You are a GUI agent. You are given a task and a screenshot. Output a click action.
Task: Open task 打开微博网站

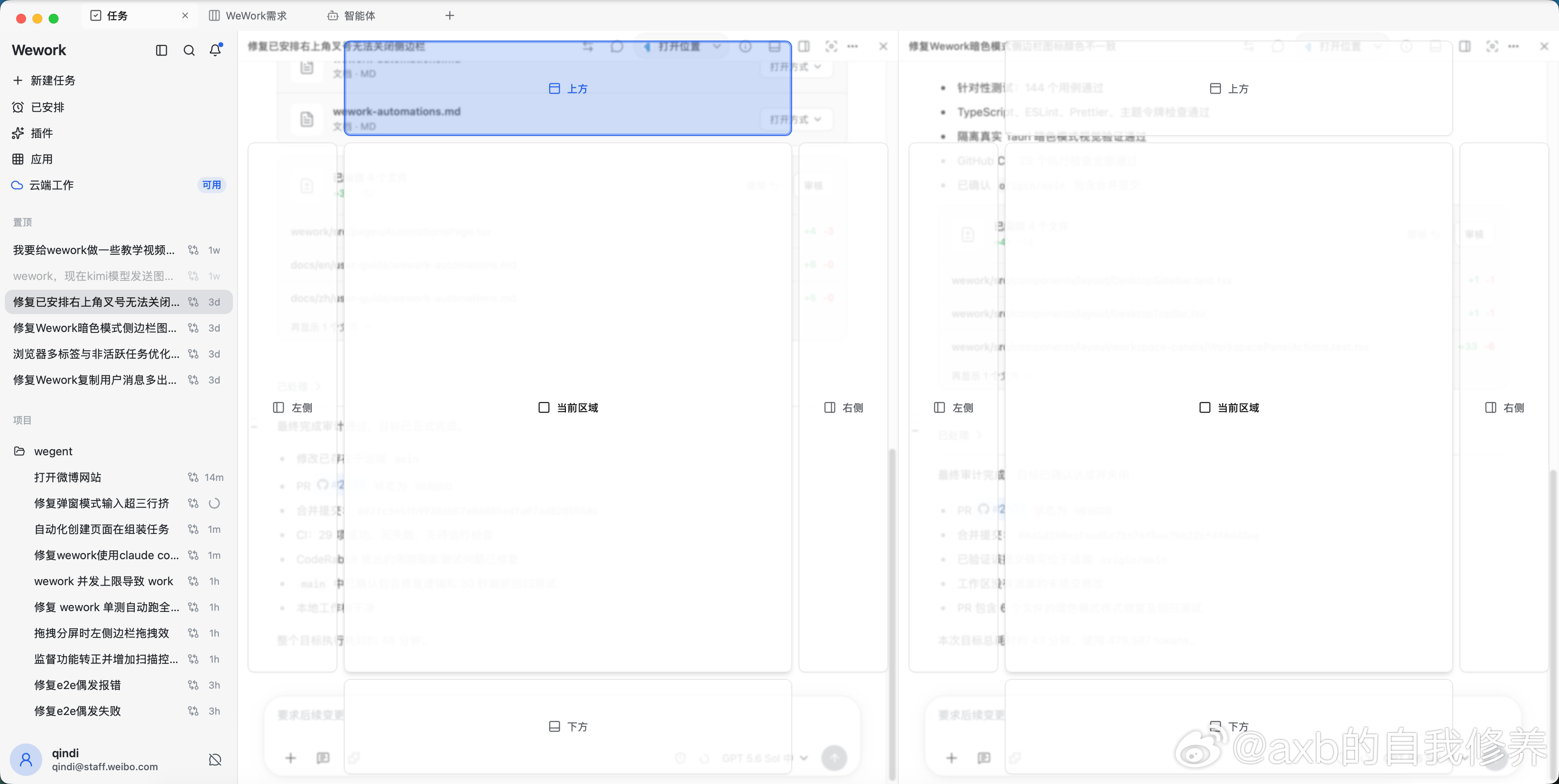[x=119, y=477]
